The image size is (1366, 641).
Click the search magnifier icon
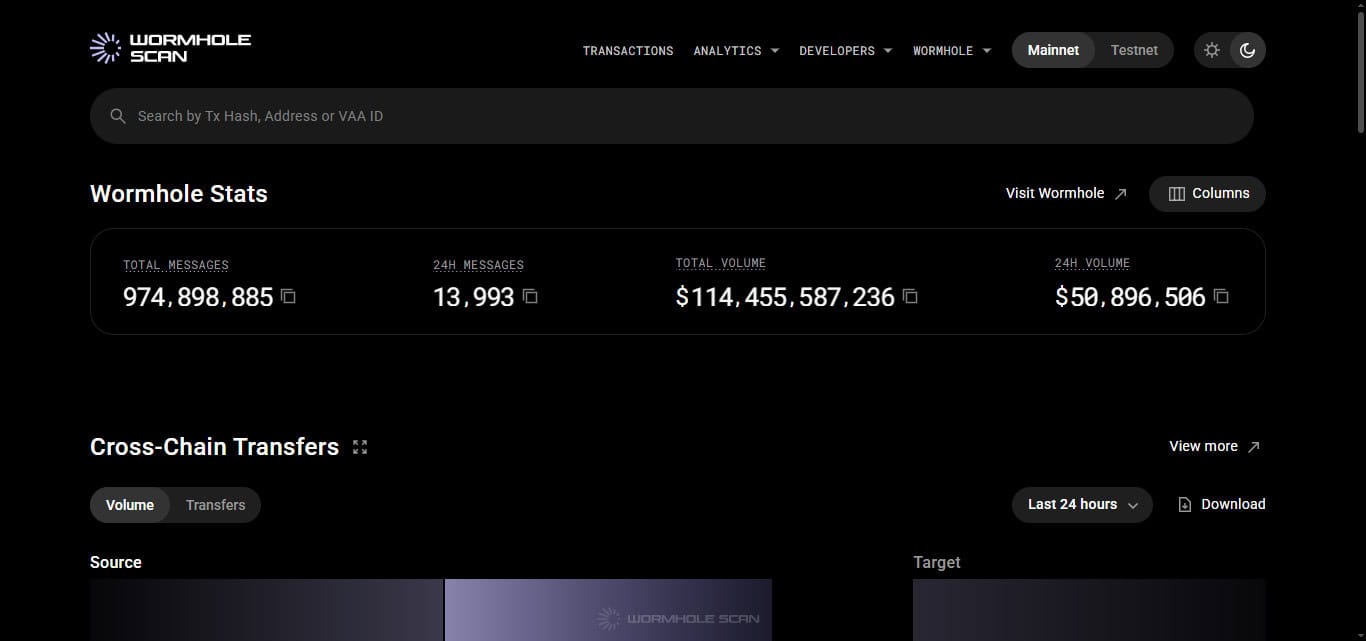[118, 116]
